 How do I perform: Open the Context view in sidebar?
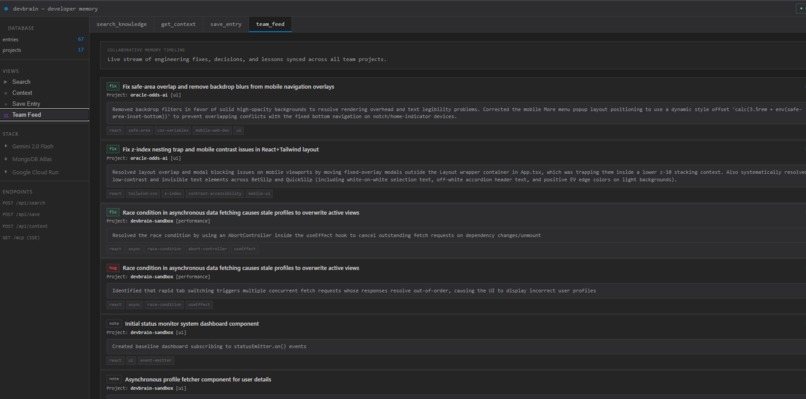(x=45, y=93)
